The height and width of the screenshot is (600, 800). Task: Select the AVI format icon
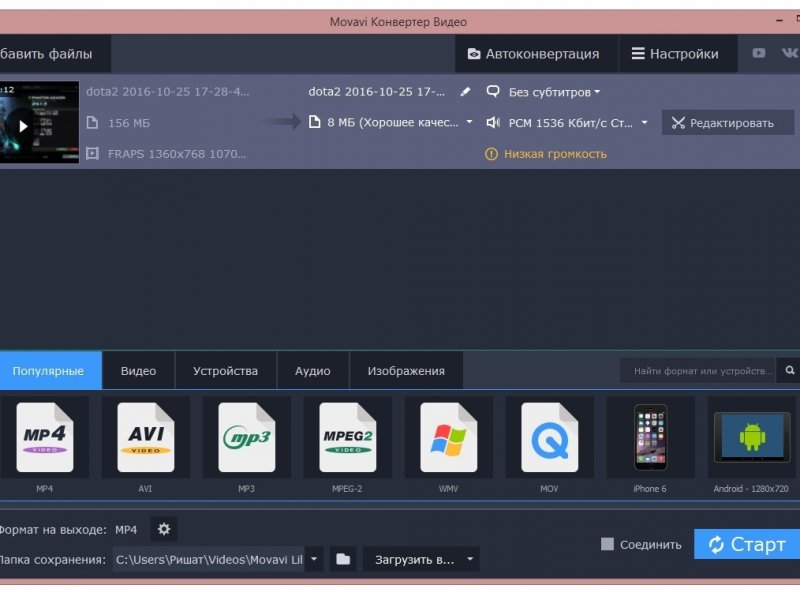pos(145,437)
